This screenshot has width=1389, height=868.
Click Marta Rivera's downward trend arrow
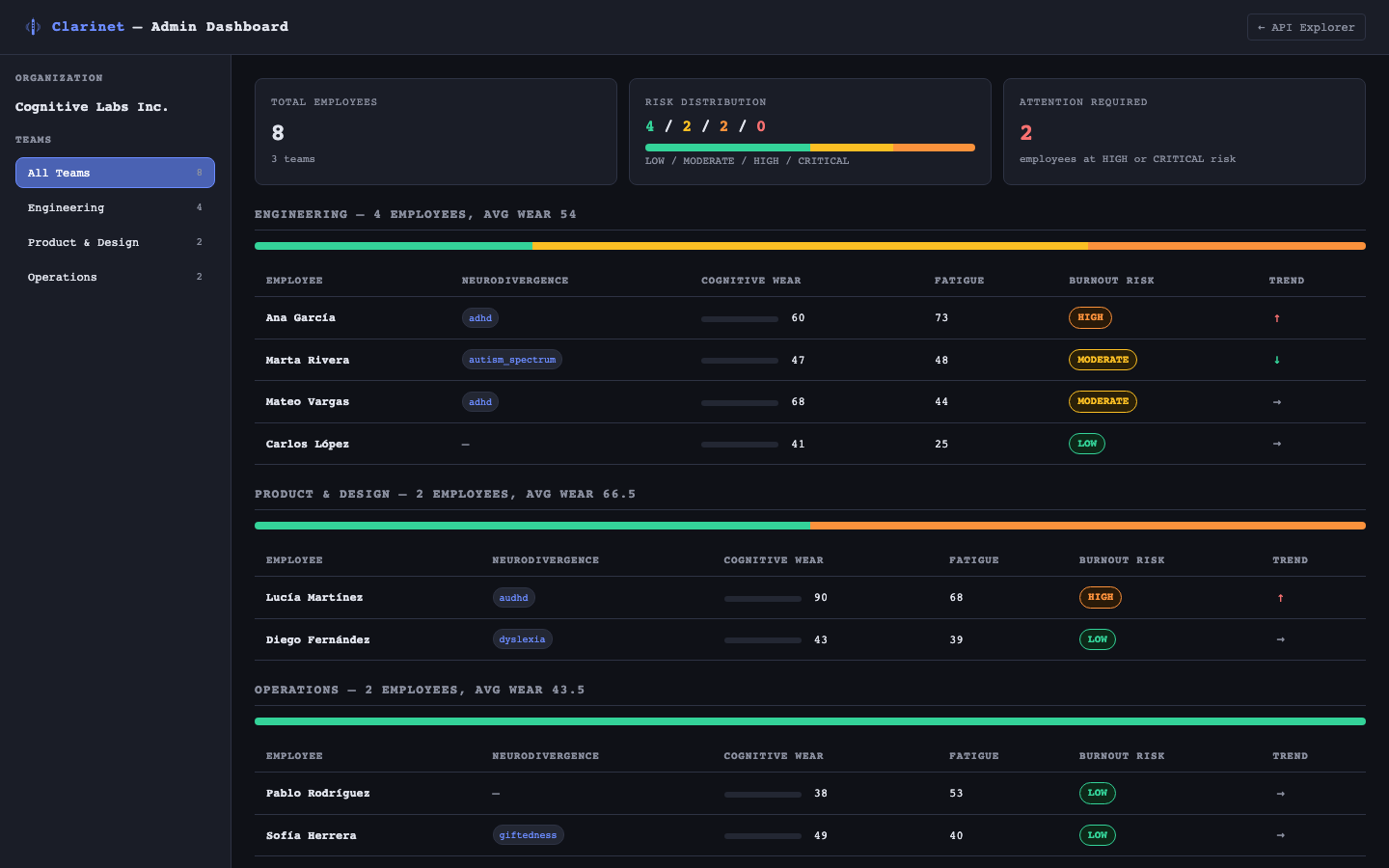pyautogui.click(x=1277, y=360)
